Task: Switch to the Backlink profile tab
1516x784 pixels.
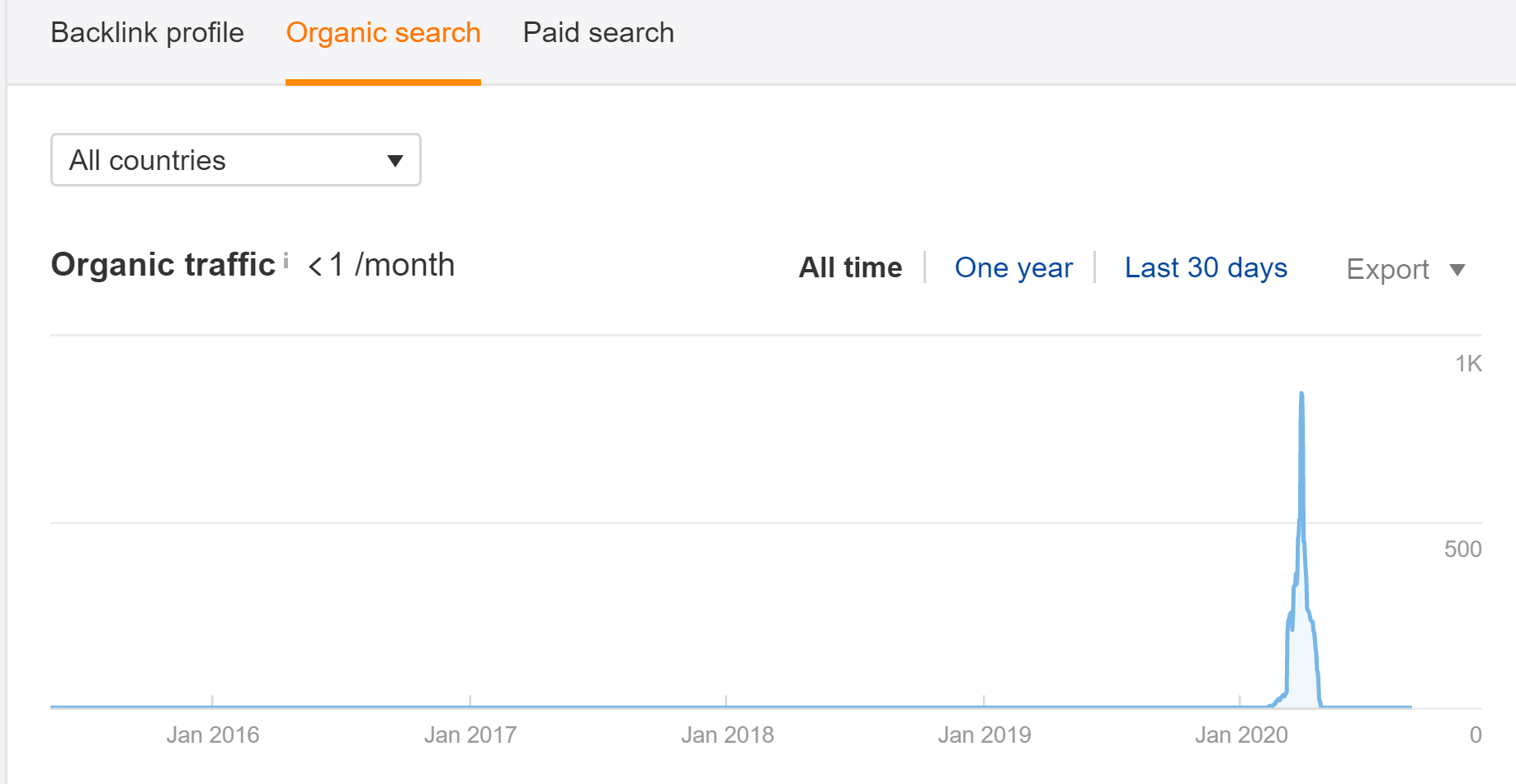Action: click(147, 33)
